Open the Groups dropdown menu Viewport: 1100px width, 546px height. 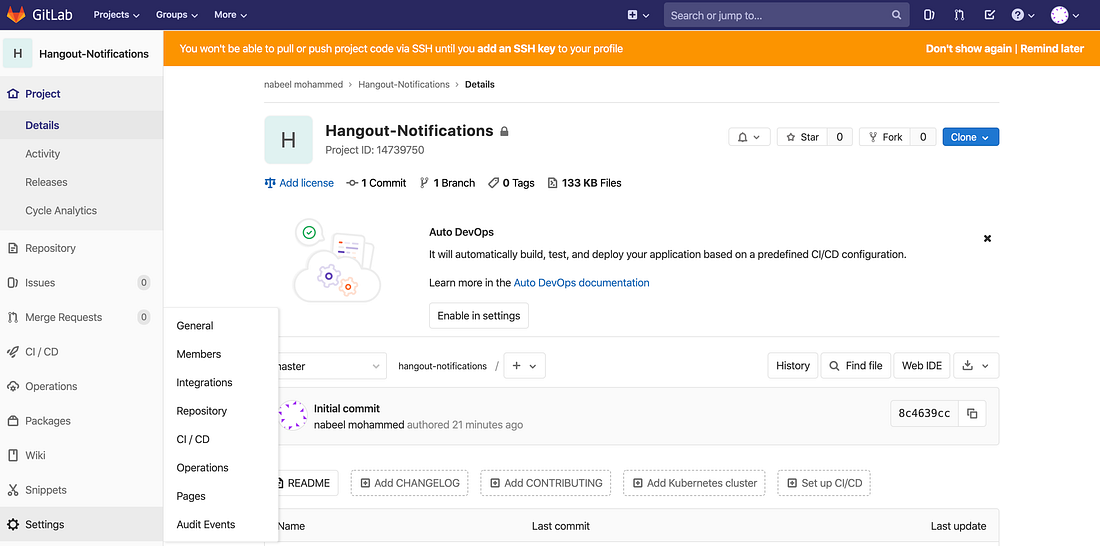pos(177,15)
